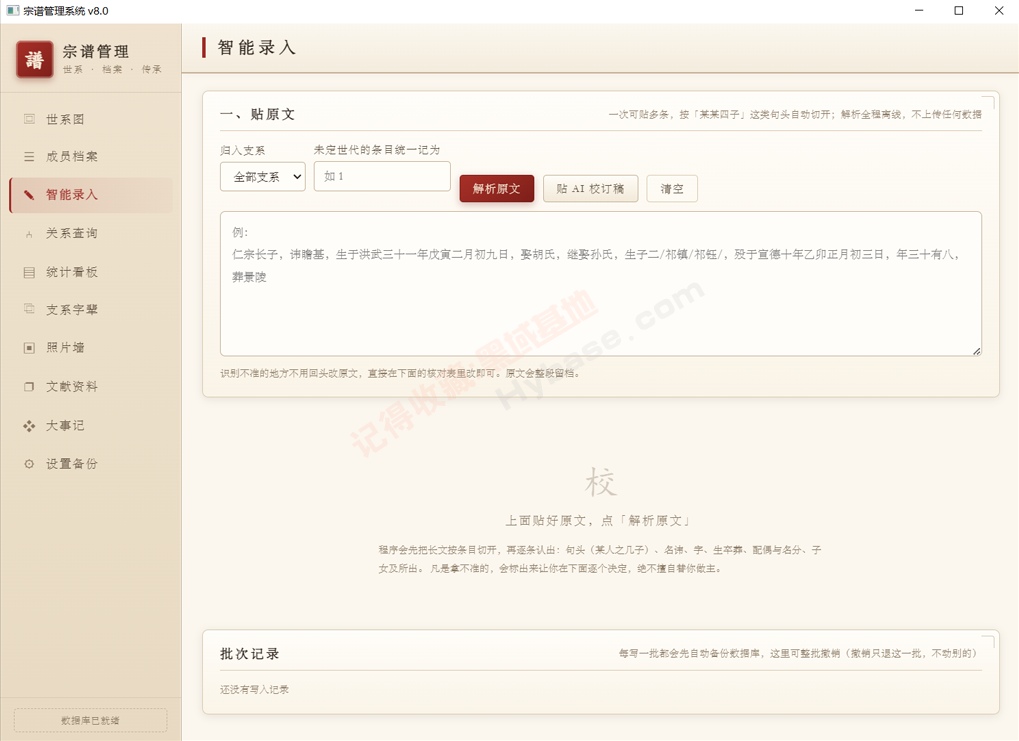Click the 批次记录 section title
The image size is (1019, 741).
250,654
